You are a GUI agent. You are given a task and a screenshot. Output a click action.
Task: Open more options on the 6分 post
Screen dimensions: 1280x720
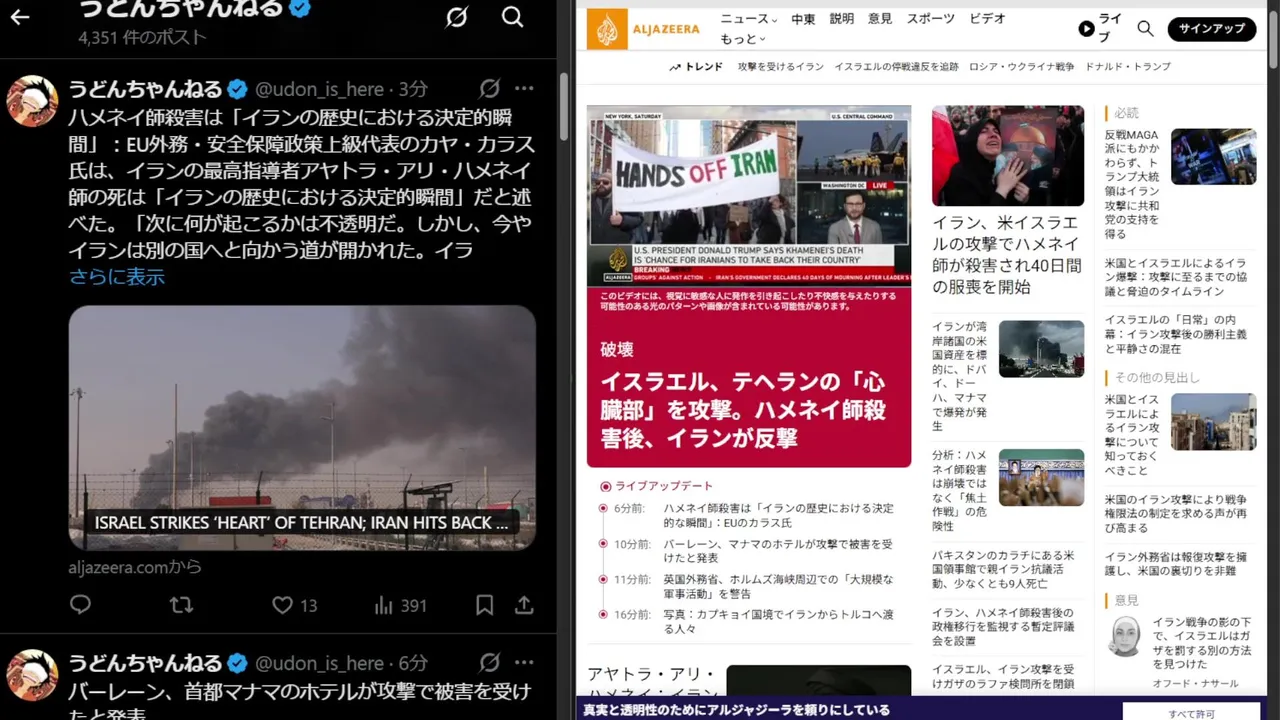[x=524, y=662]
